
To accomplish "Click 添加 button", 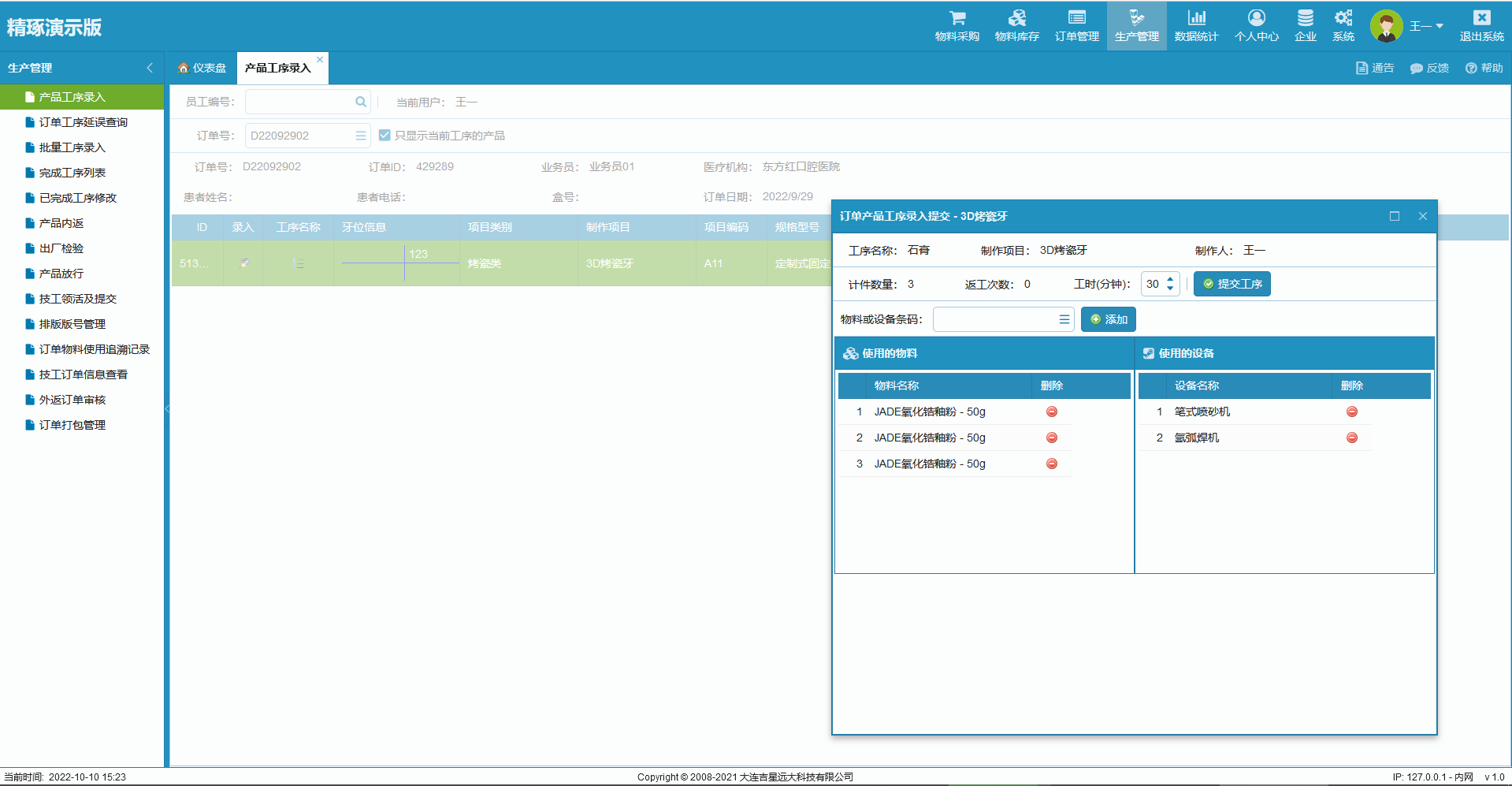I will [x=1108, y=319].
